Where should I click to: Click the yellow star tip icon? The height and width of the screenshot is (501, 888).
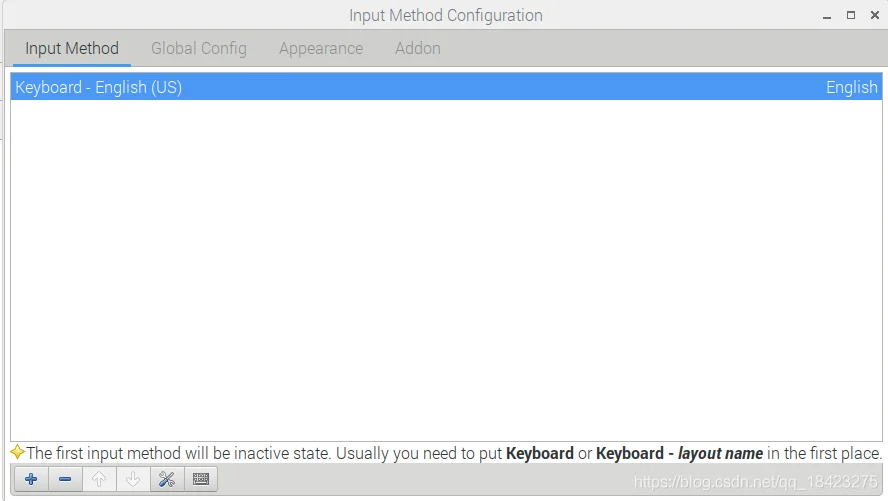[17, 452]
